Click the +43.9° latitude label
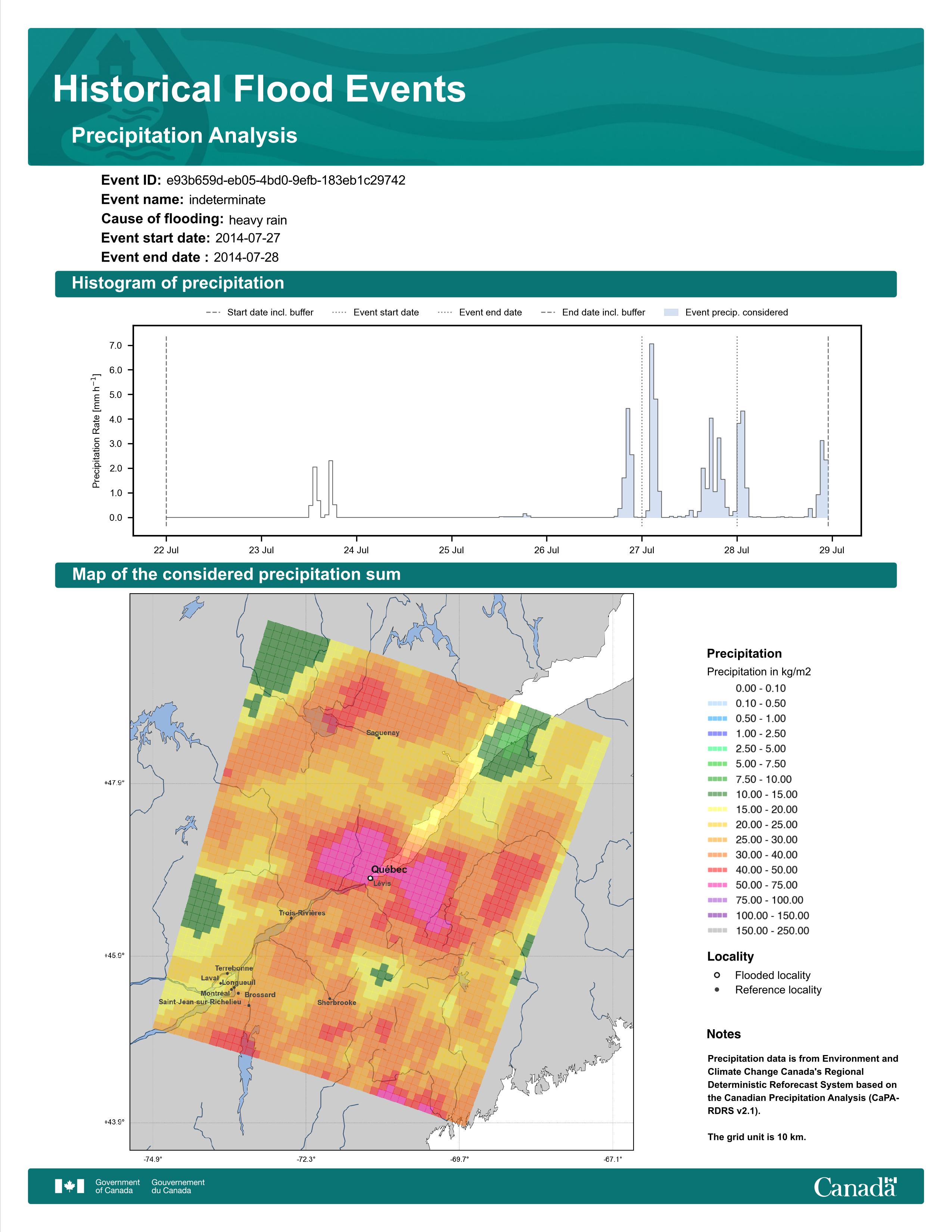952x1232 pixels. [x=114, y=1122]
